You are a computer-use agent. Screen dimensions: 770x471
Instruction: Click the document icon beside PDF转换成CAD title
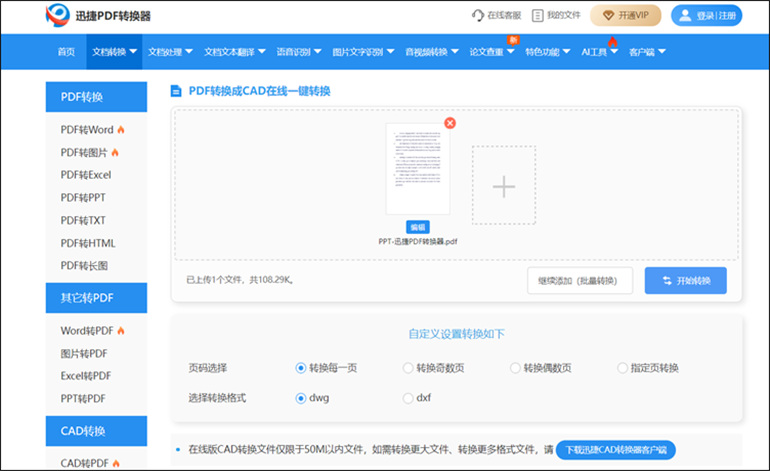coord(176,91)
